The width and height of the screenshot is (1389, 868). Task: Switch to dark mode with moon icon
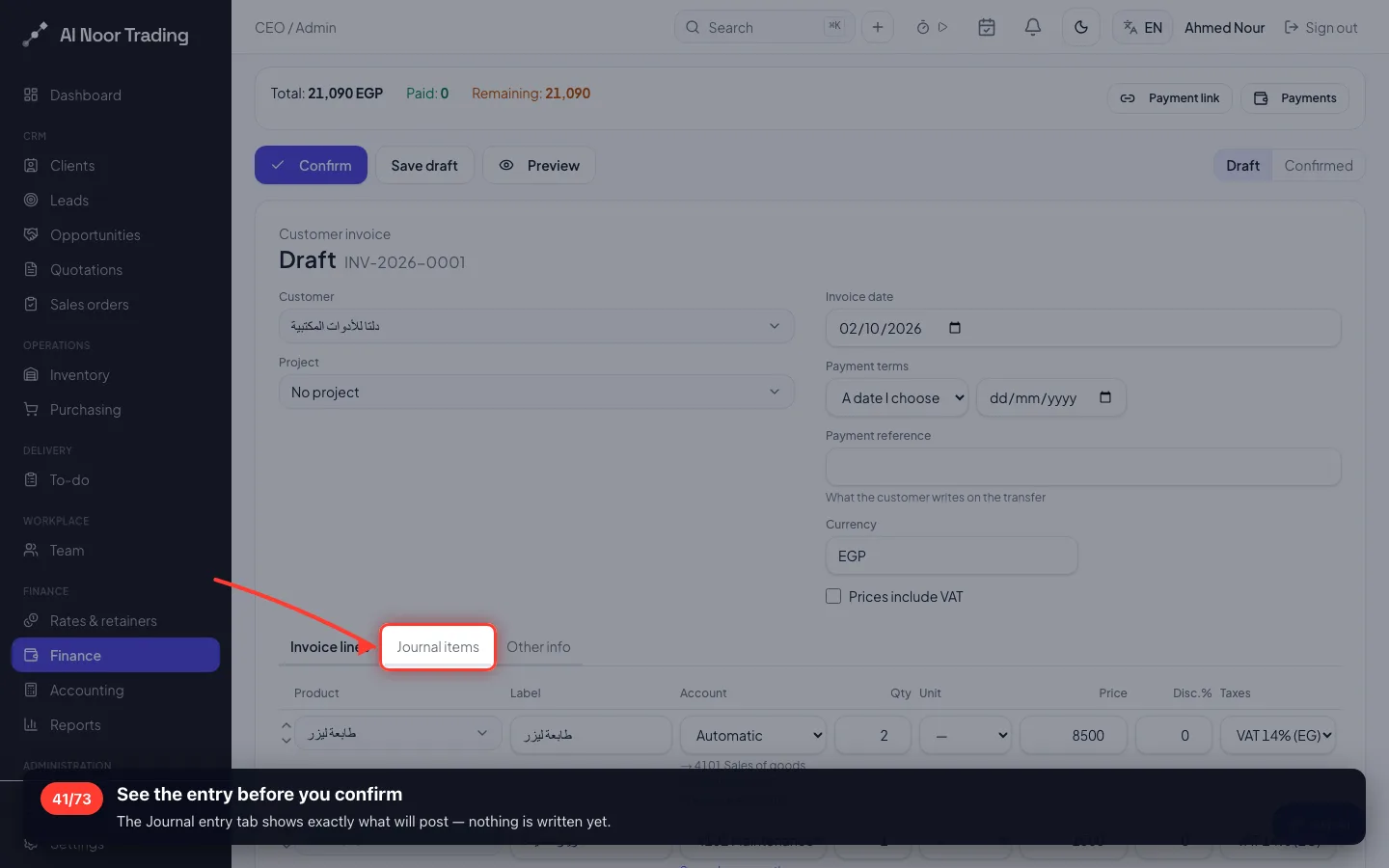pos(1081,27)
